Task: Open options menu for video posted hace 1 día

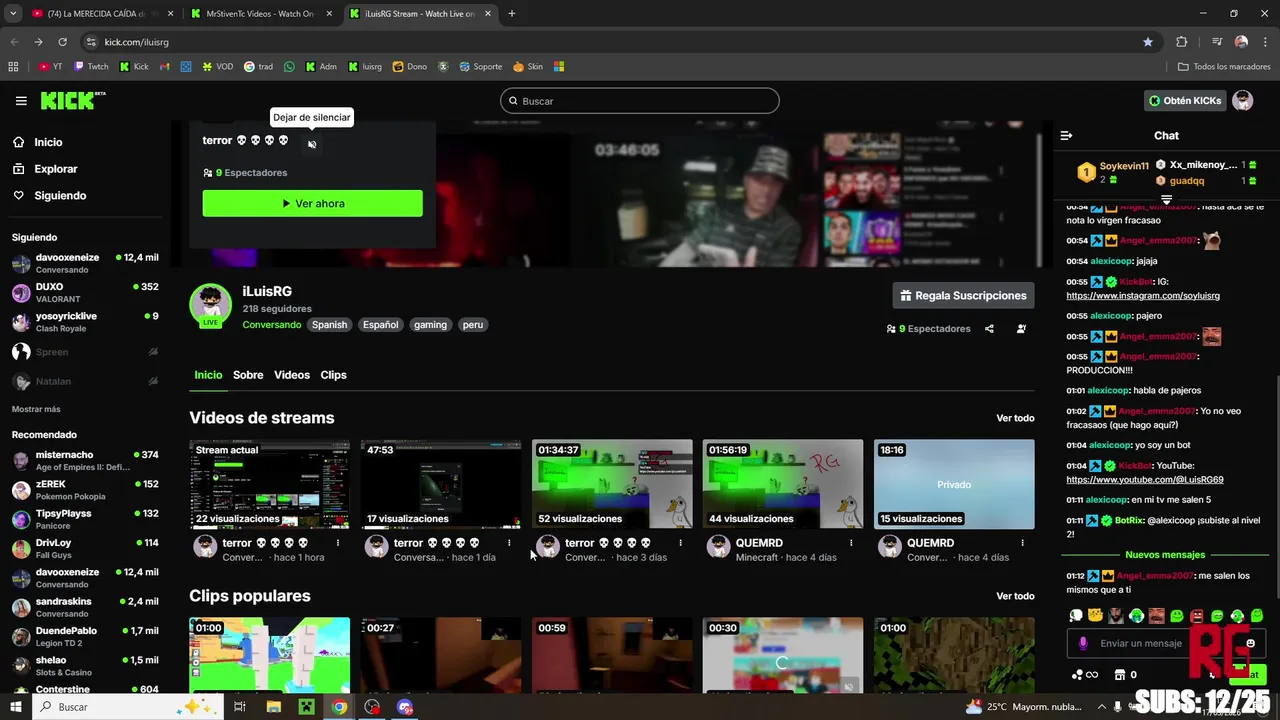Action: click(x=509, y=543)
